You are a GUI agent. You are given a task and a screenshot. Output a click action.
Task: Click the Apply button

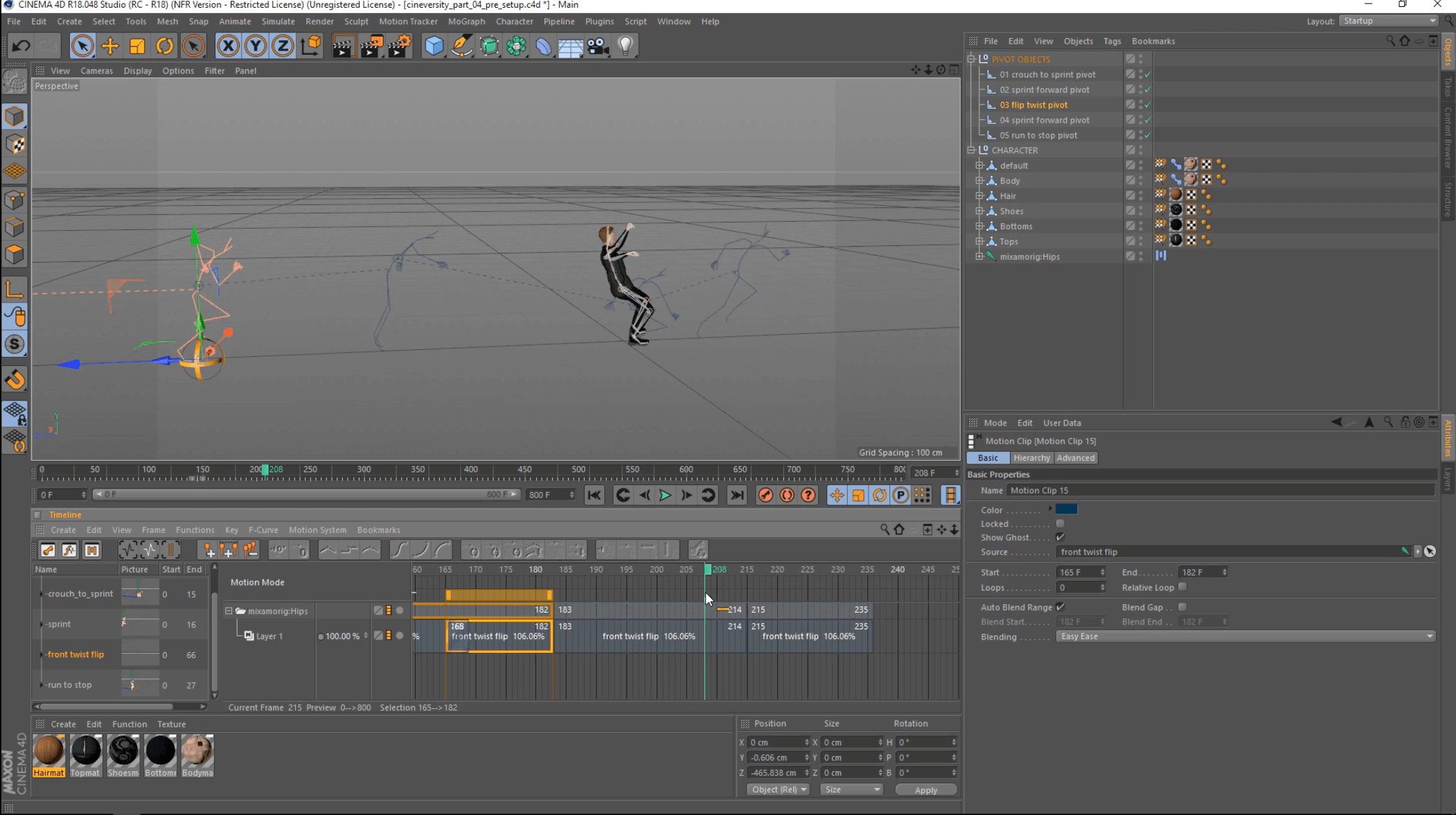925,790
